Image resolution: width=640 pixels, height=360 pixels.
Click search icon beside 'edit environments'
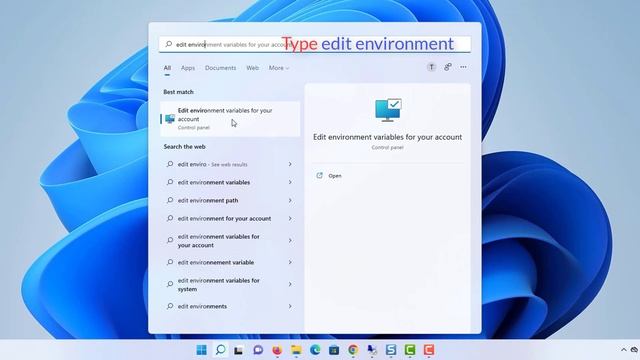coord(170,306)
